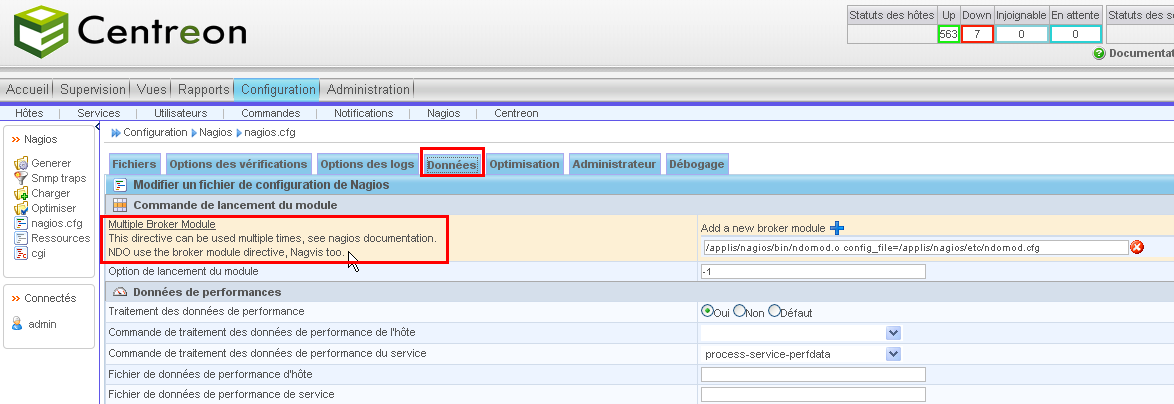Viewport: 1174px width, 404px height.
Task: Select Oui for performance data processing
Action: point(707,311)
